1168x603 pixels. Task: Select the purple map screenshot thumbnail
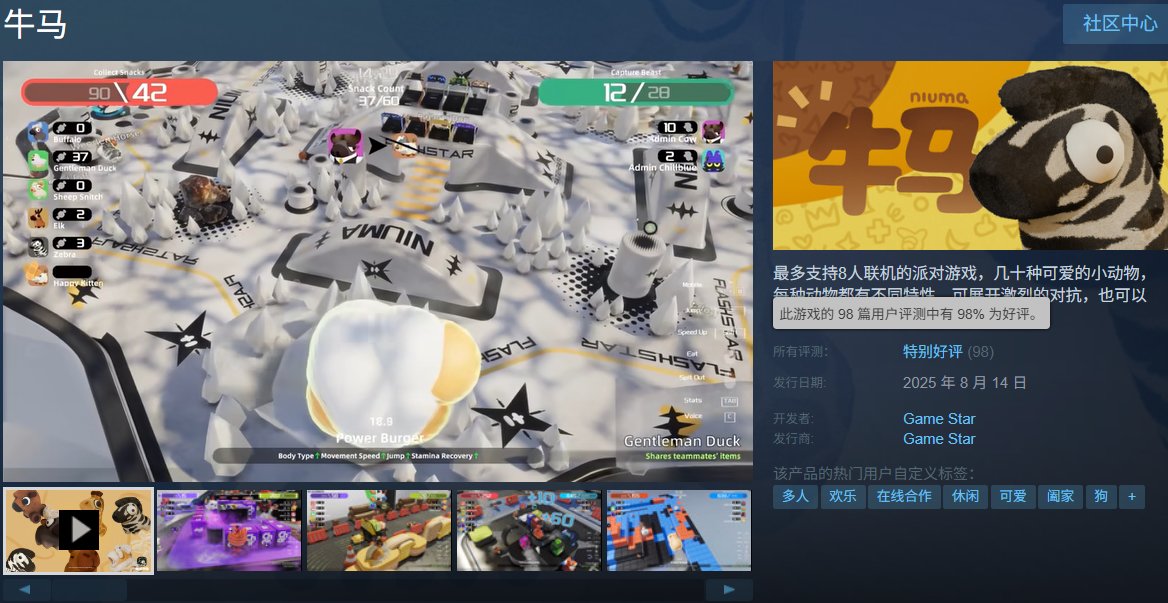229,530
